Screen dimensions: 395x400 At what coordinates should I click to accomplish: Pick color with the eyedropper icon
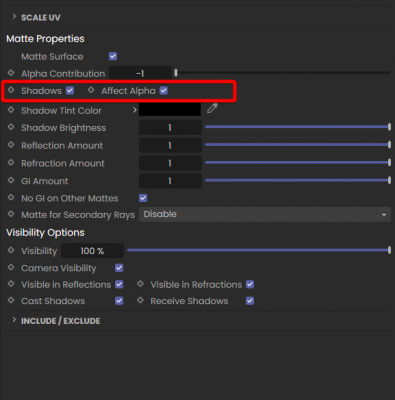point(212,108)
